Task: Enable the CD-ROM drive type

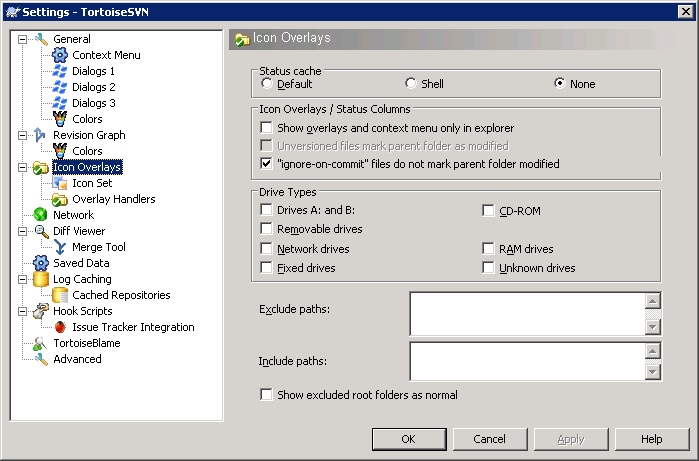Action: [x=488, y=210]
